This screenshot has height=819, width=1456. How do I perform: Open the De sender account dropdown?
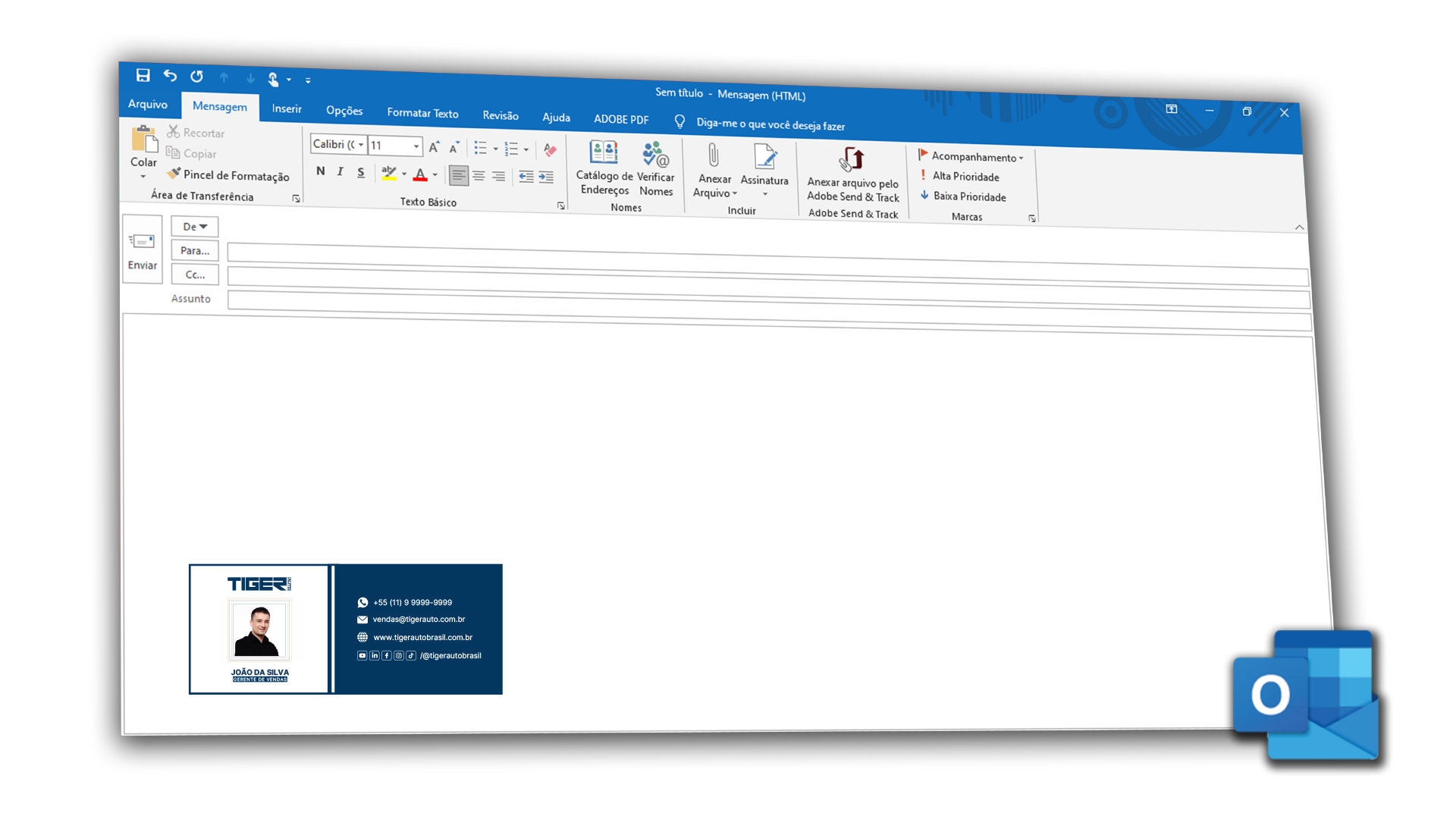point(194,226)
